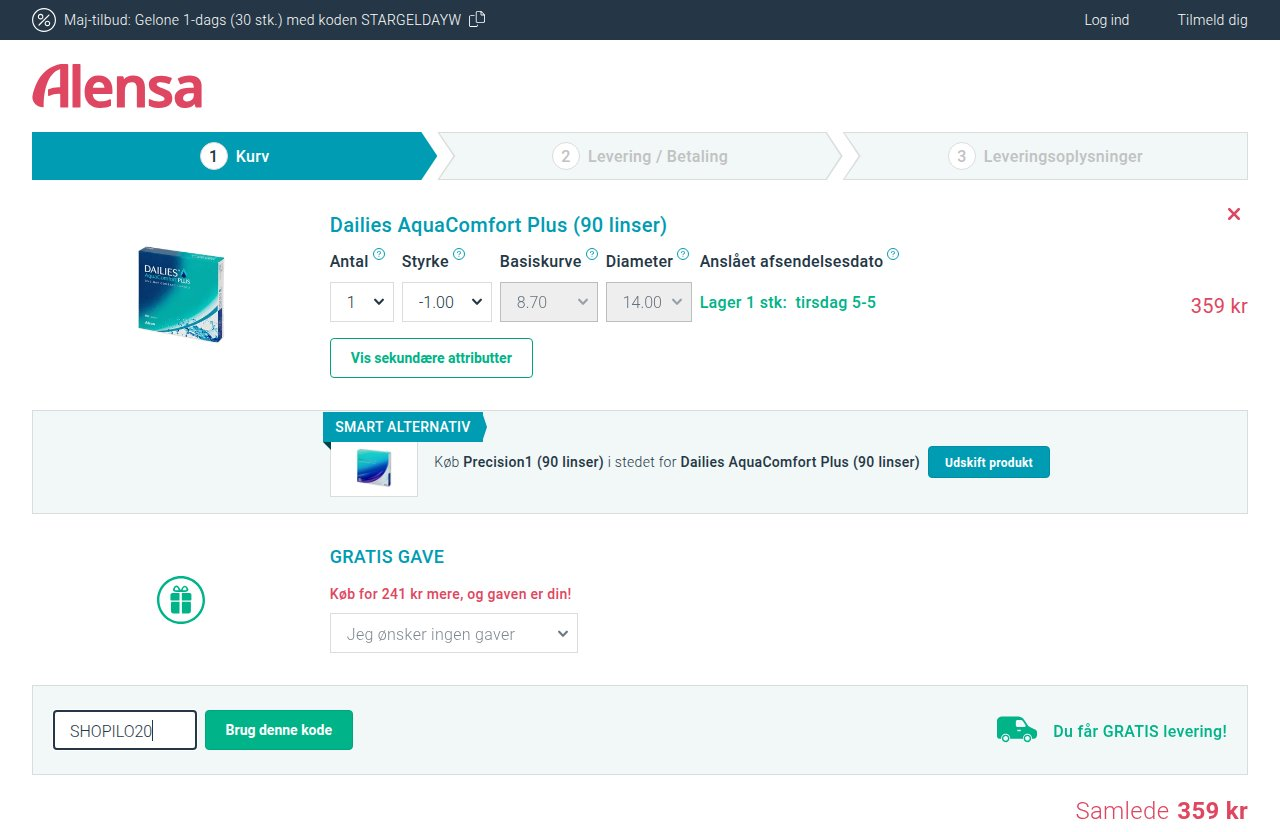Open Dailies AquaComfort Plus (90 linser) title link
Screen dimensions: 1280x832
[498, 225]
